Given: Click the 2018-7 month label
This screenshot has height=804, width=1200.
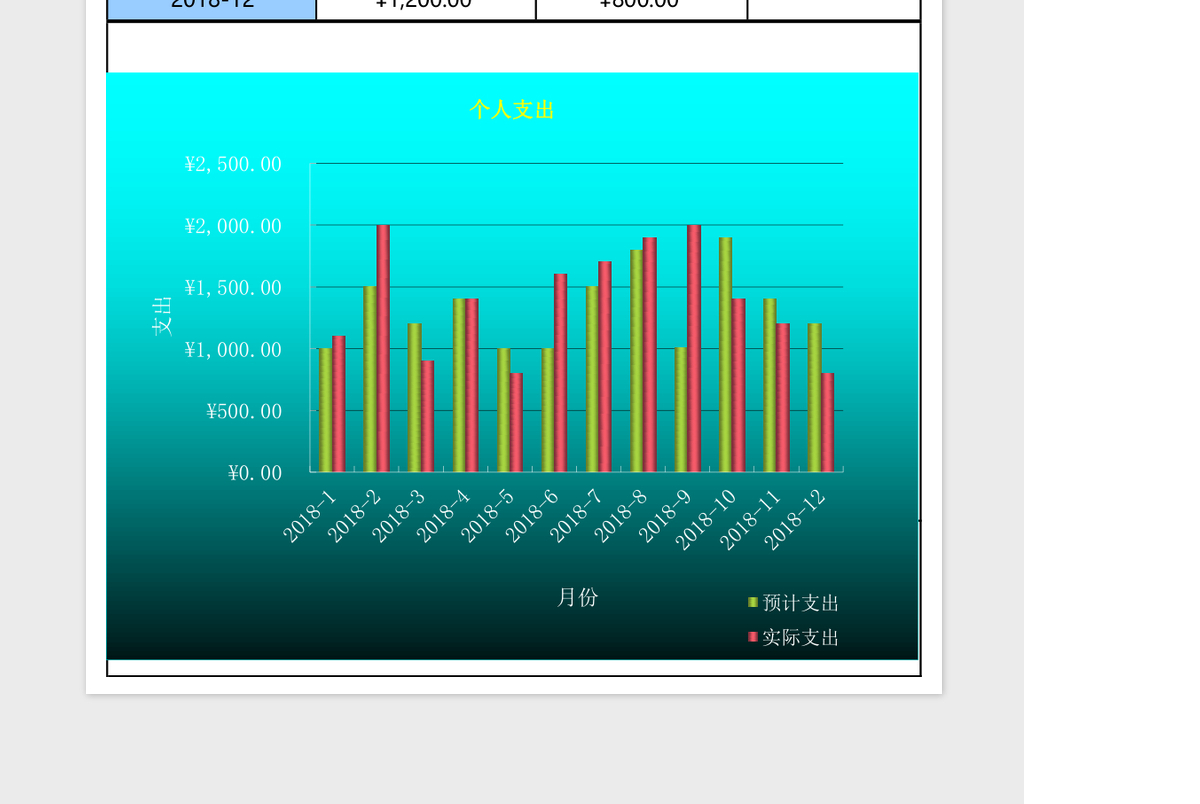Looking at the screenshot, I should tap(577, 516).
